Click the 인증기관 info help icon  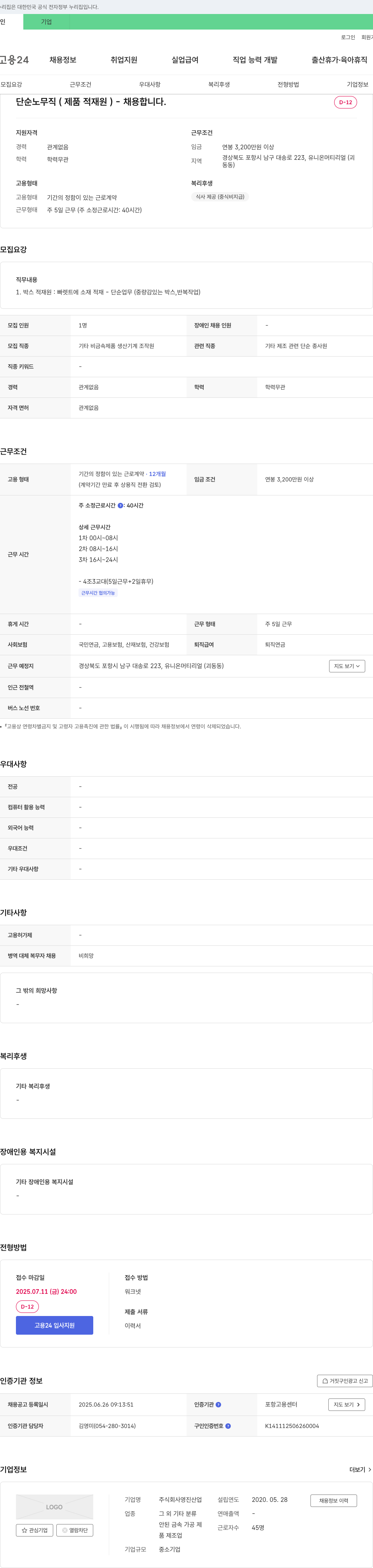(218, 1404)
